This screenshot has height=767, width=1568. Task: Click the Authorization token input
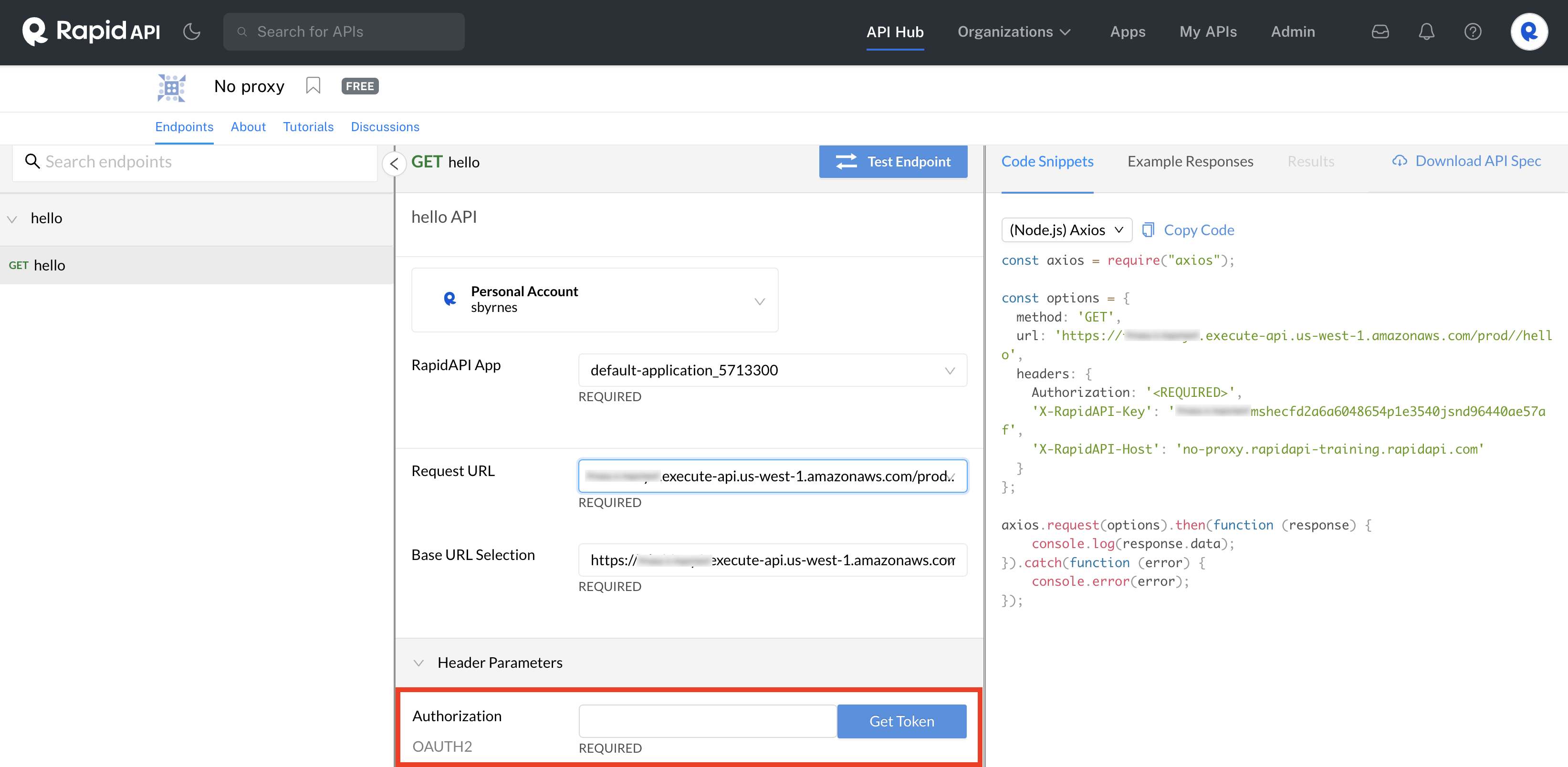pyautogui.click(x=707, y=721)
